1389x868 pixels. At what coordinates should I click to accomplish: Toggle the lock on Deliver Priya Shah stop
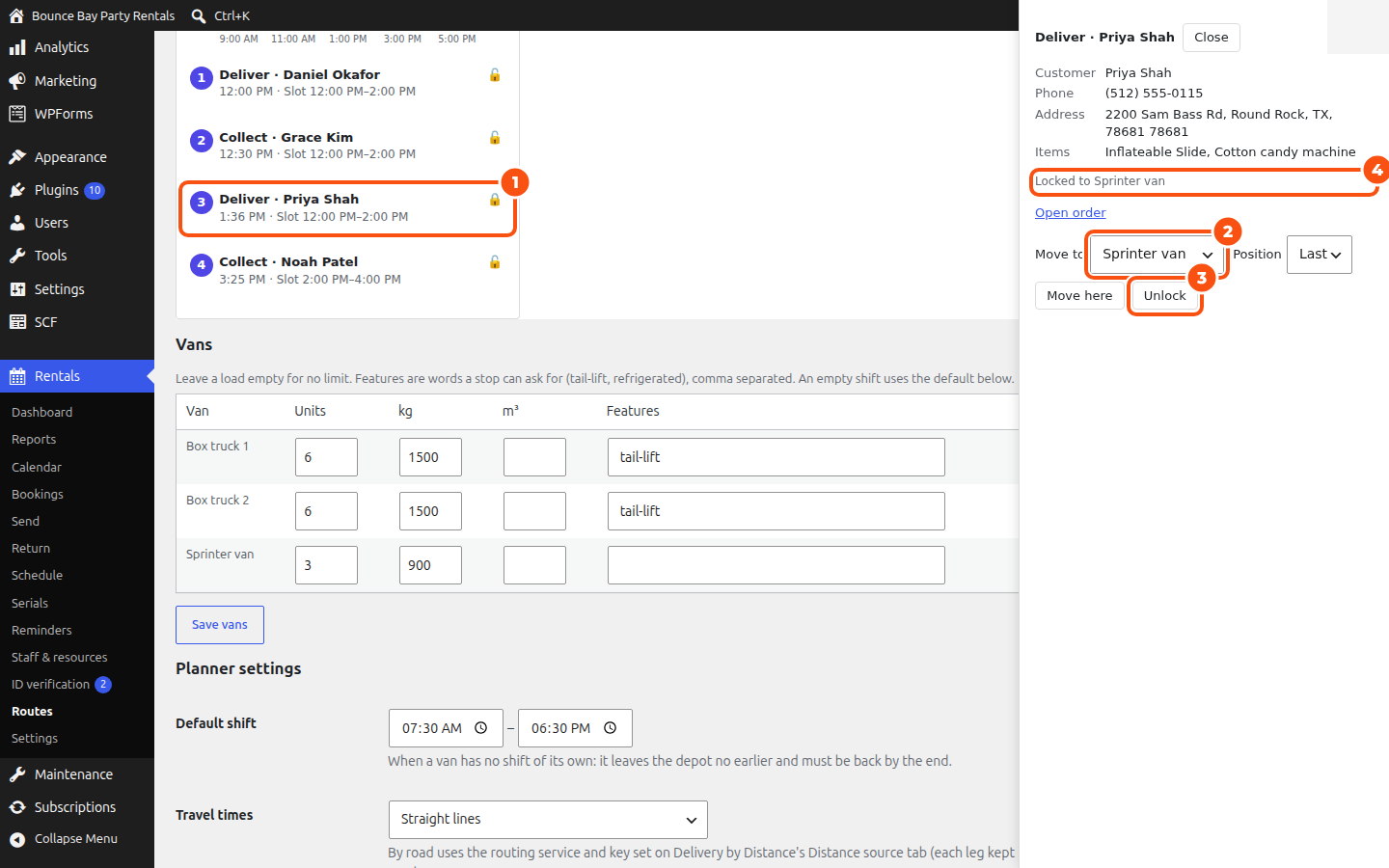[x=495, y=200]
